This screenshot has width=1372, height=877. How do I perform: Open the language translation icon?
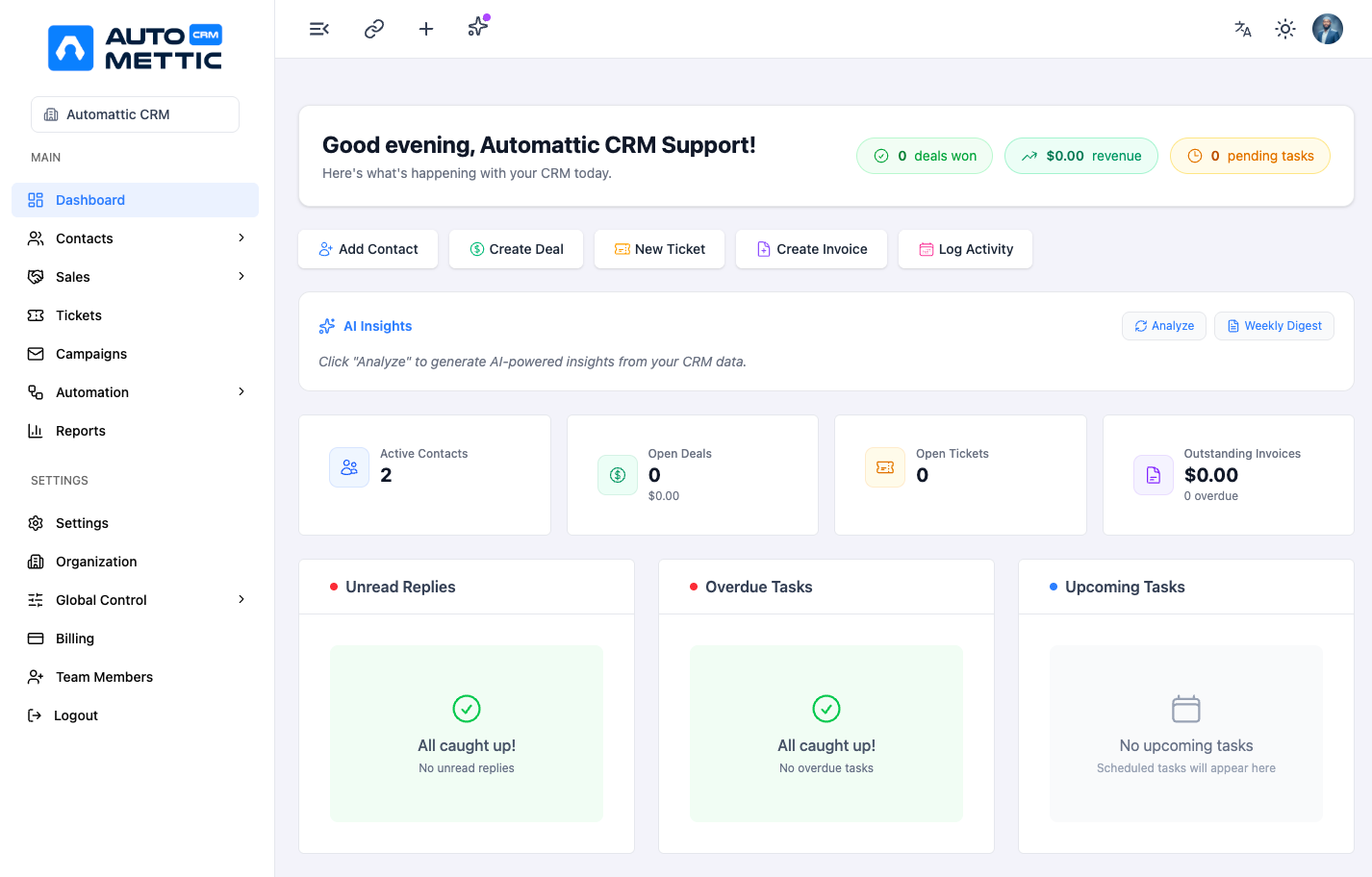[x=1242, y=30]
